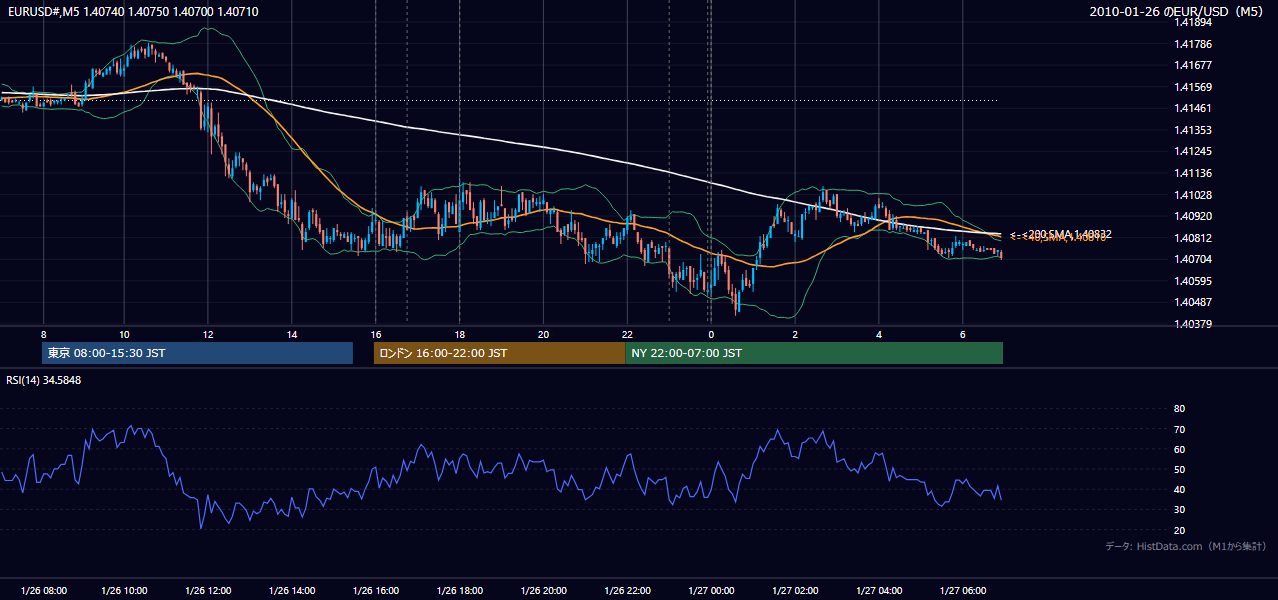The height and width of the screenshot is (600, 1278).
Task: Click the 1/26 14:00 date label
Action: (292, 590)
